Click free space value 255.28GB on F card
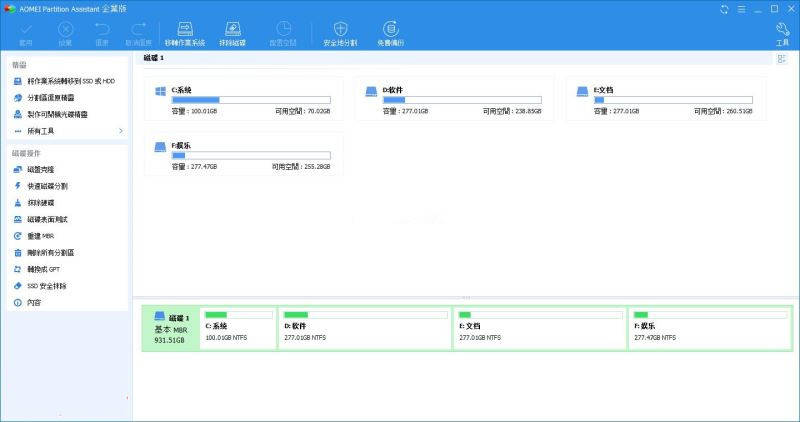800x422 pixels. click(317, 167)
